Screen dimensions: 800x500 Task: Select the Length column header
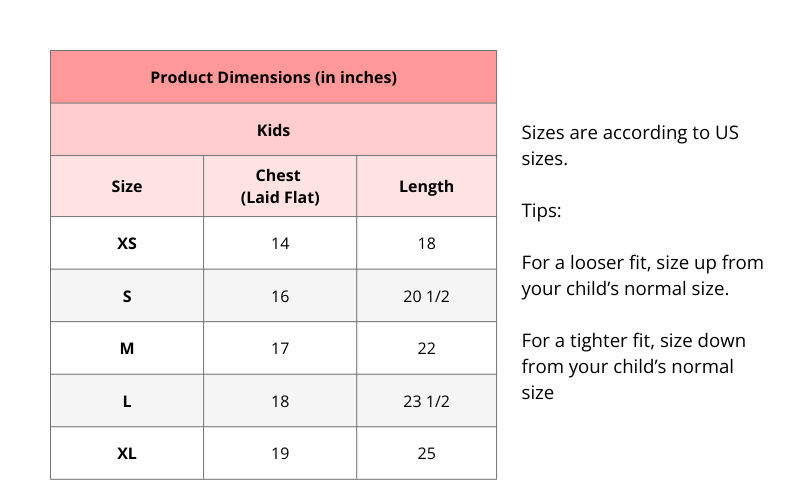pos(426,186)
